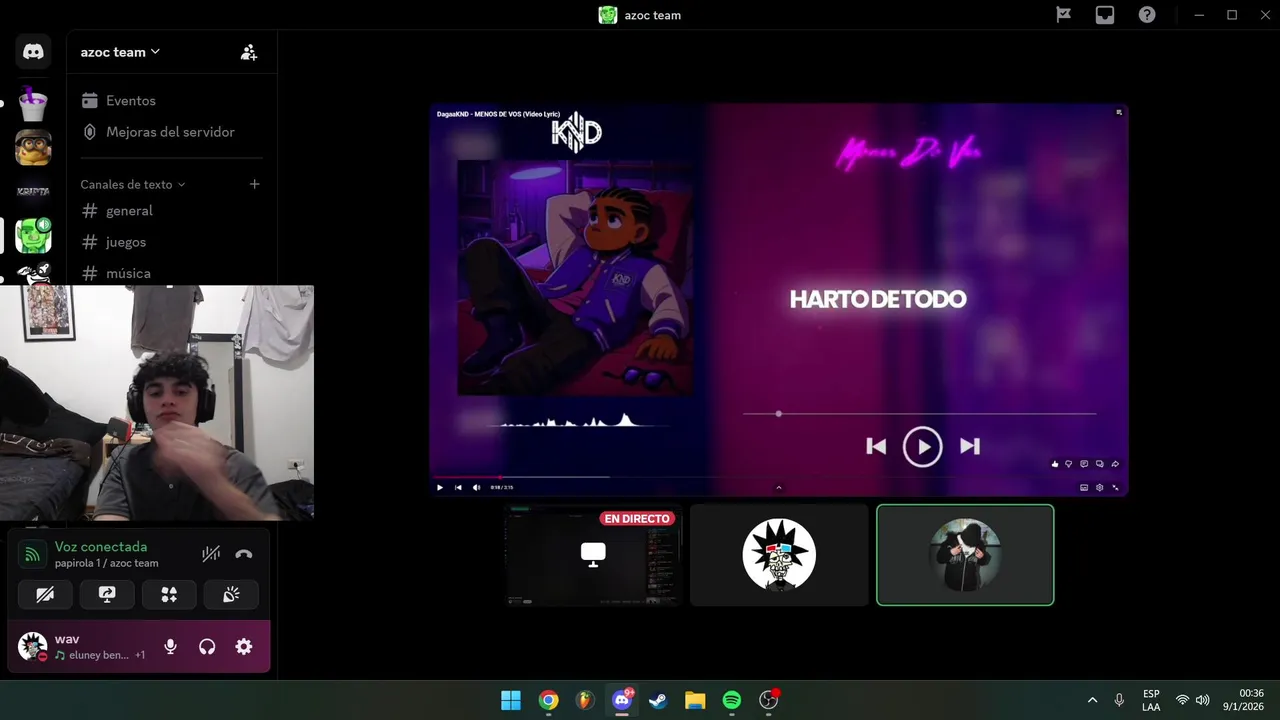This screenshot has width=1280, height=720.
Task: Switch ESP LAA keyboard layout
Action: pyautogui.click(x=1151, y=700)
